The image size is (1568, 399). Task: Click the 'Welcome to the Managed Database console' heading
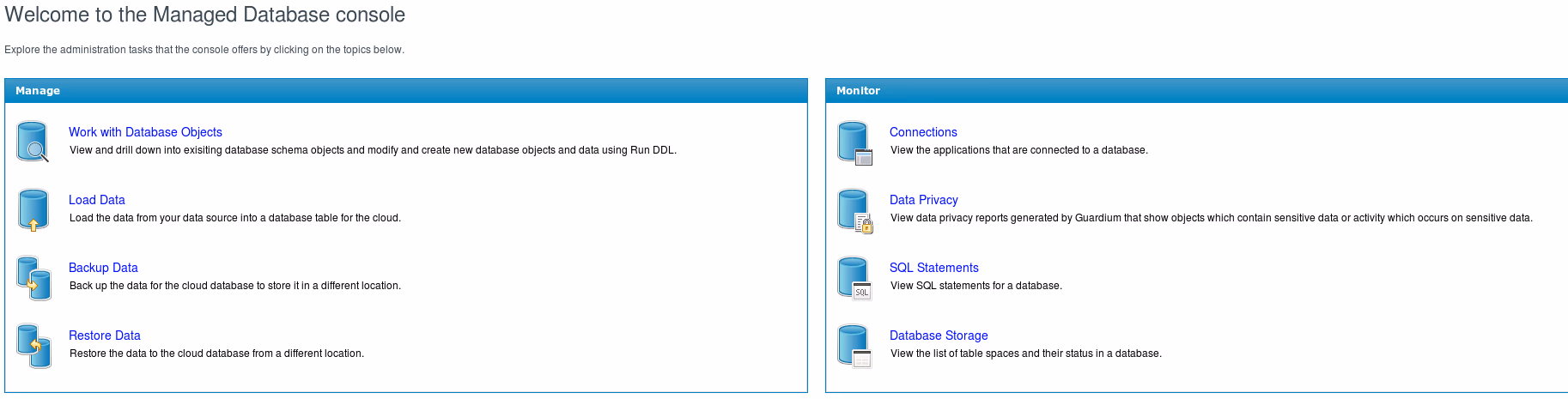205,15
